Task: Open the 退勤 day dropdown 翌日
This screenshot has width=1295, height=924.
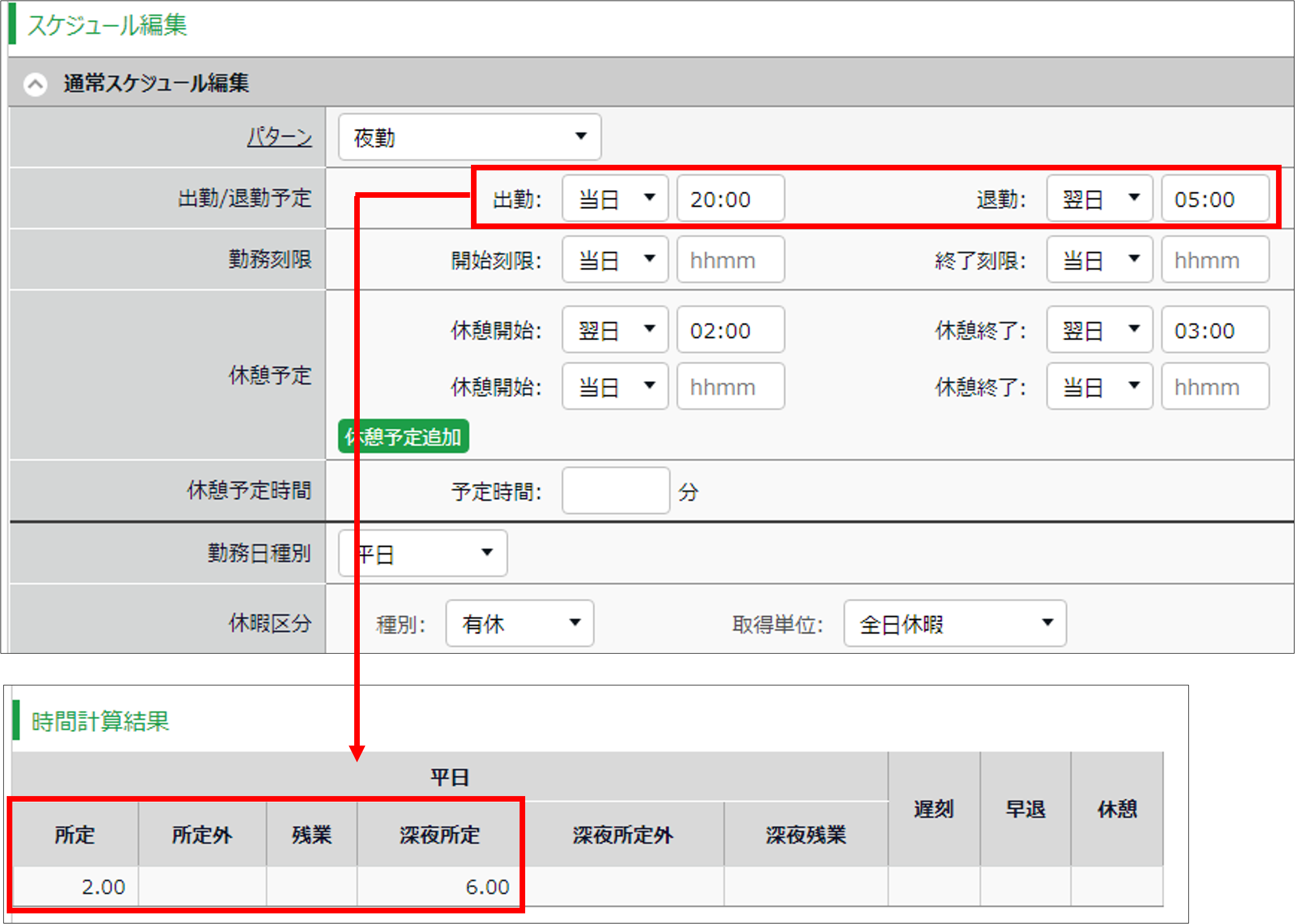Action: click(1099, 198)
